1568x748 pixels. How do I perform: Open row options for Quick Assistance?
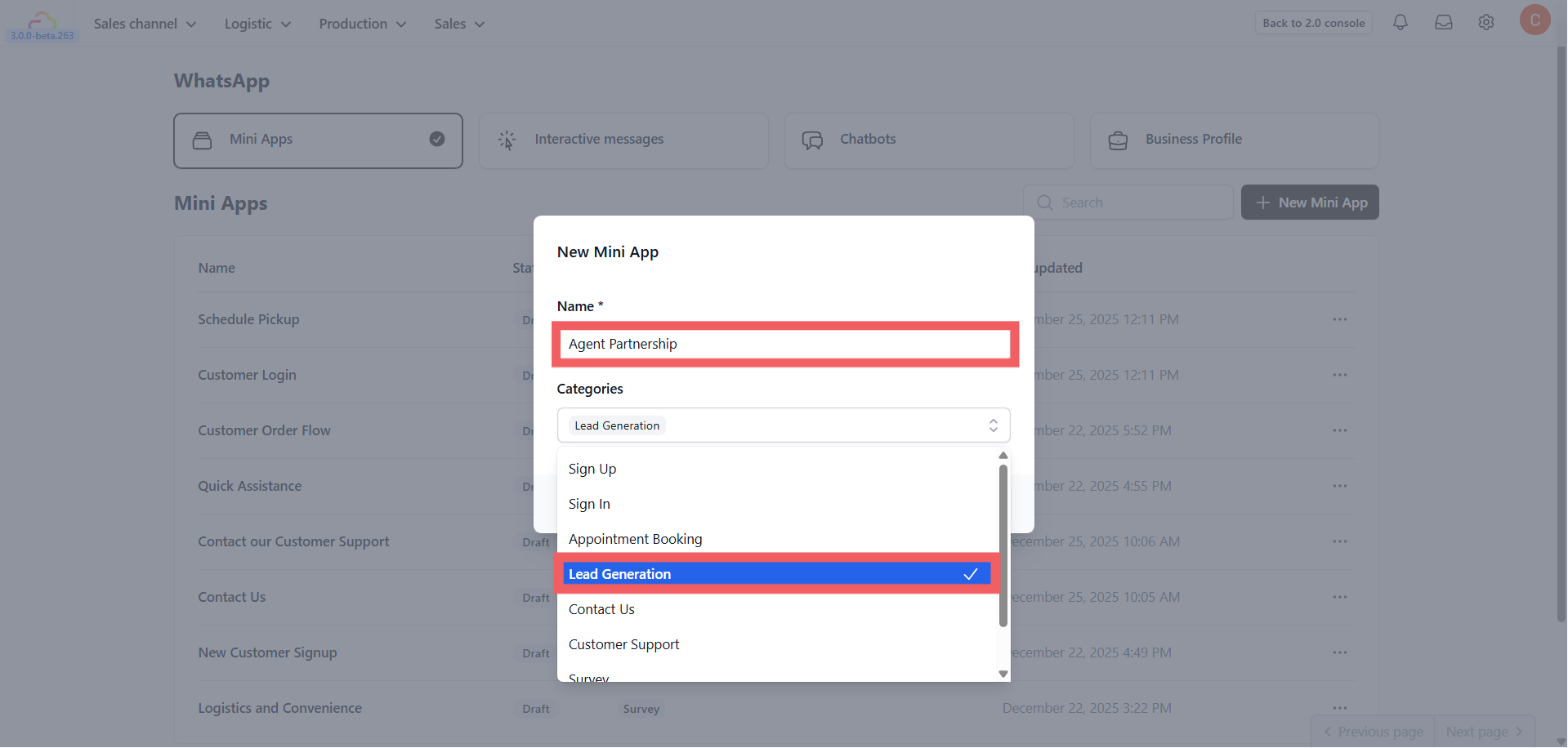tap(1339, 486)
